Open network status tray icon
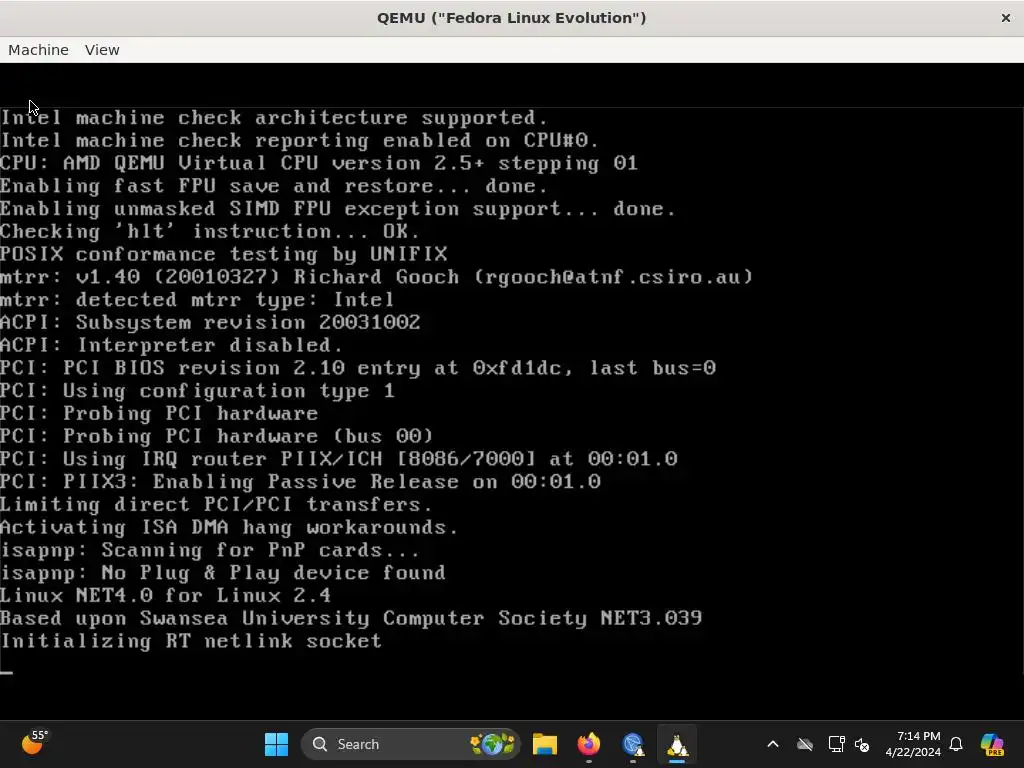Screen dimensions: 1024x768 point(836,744)
